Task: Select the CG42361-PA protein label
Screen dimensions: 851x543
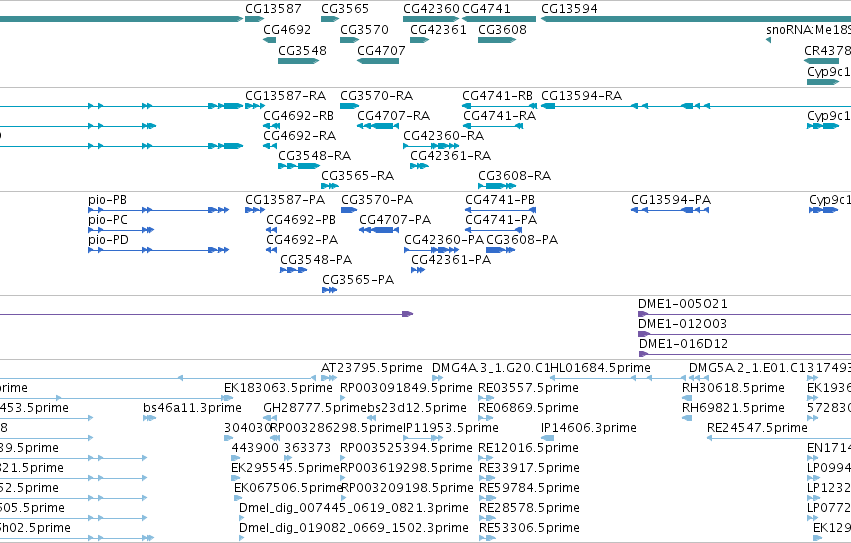Action: tap(451, 260)
